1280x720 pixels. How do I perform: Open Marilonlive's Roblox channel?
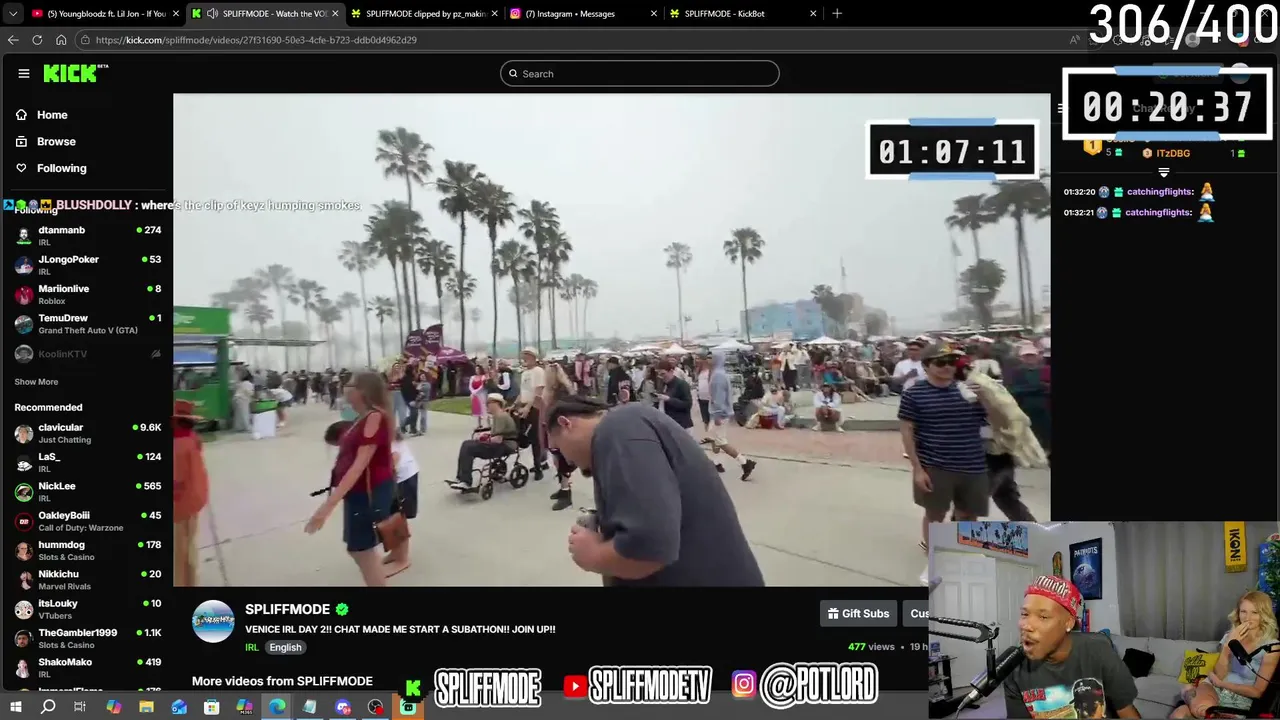(x=88, y=294)
